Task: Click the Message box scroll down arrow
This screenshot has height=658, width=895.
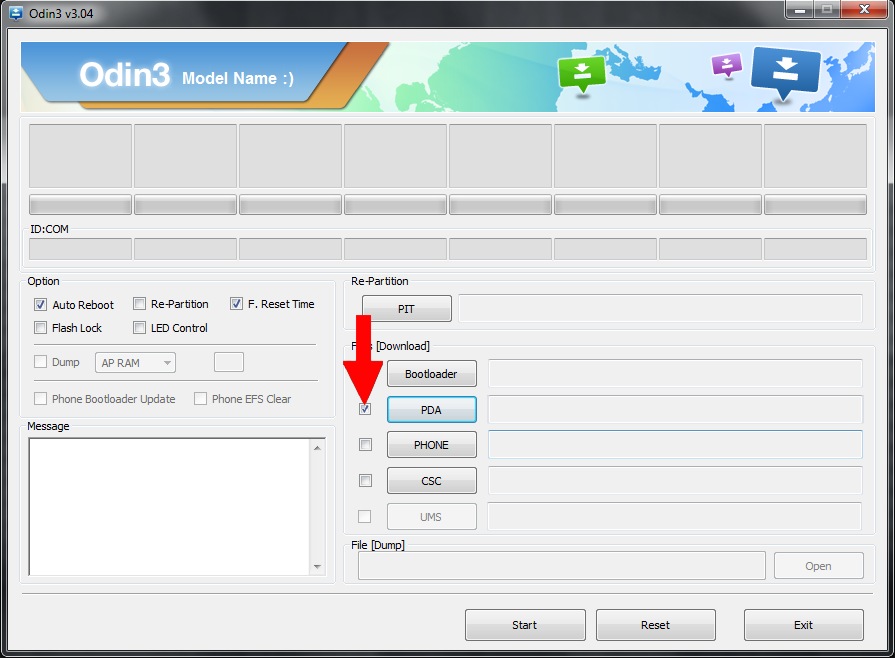Action: [317, 567]
